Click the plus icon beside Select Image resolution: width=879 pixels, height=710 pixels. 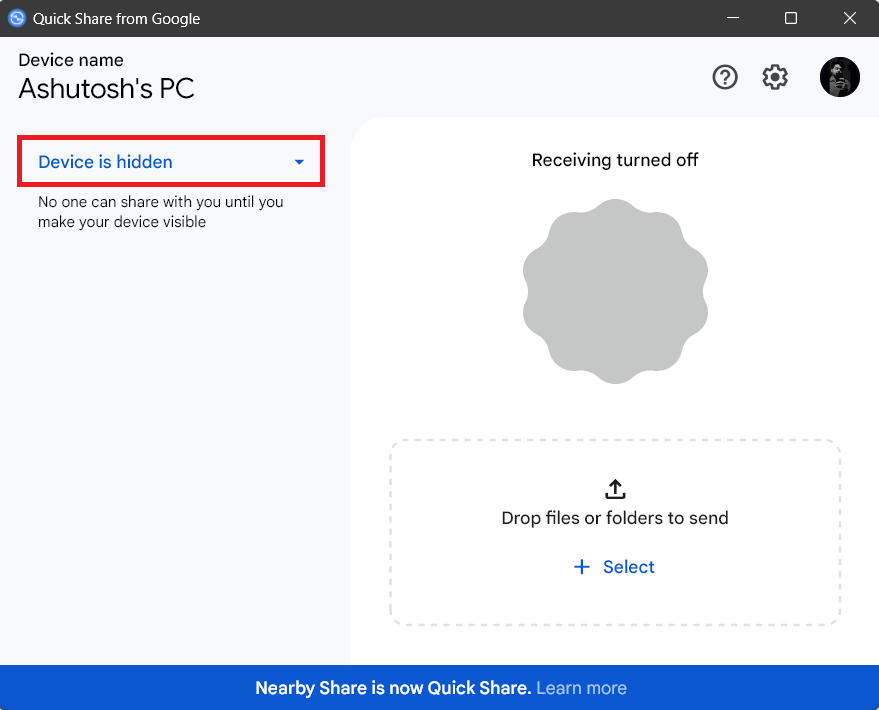tap(582, 567)
